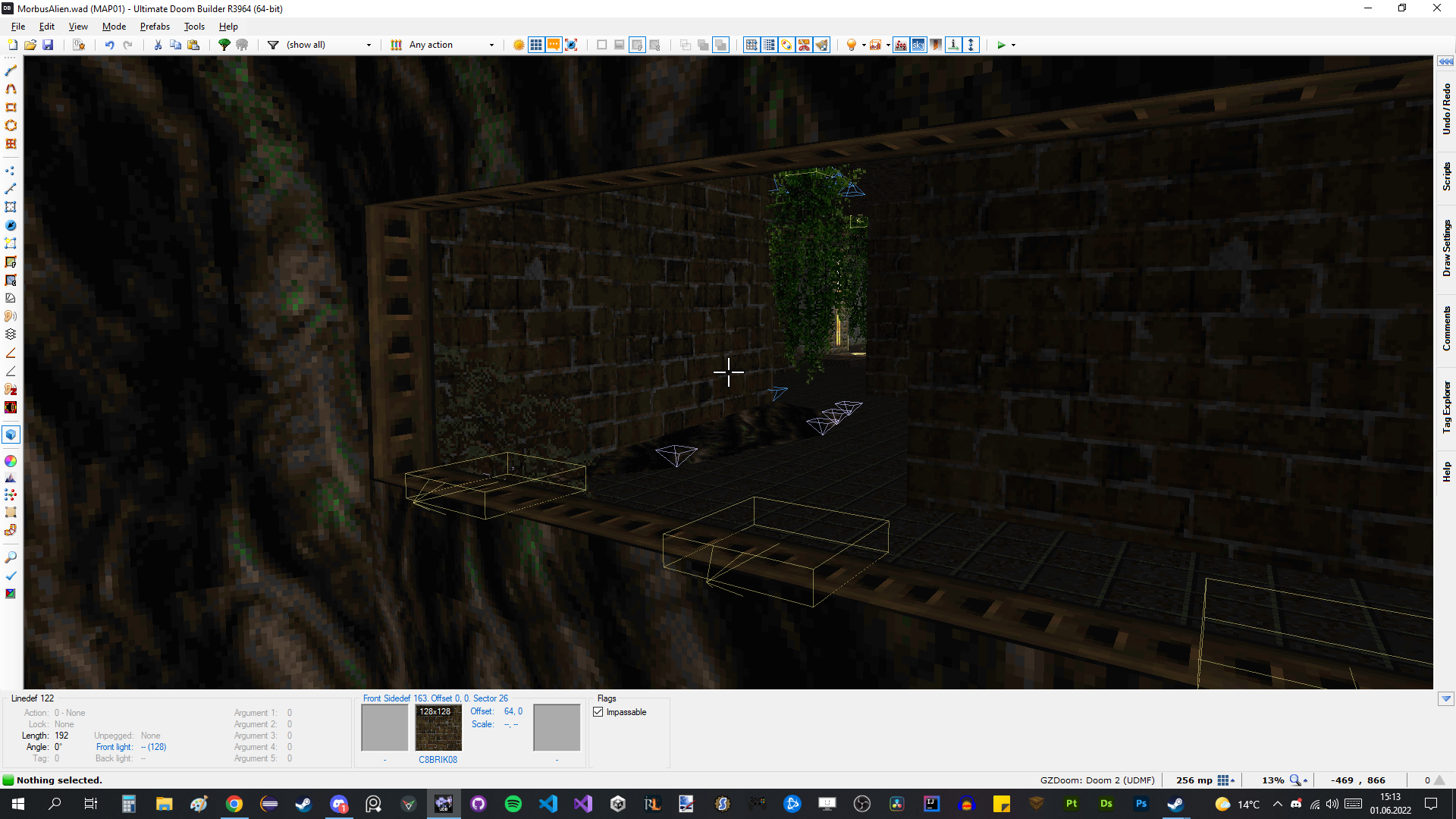The width and height of the screenshot is (1456, 819).
Task: Save the map using the floppy icon
Action: [x=48, y=45]
